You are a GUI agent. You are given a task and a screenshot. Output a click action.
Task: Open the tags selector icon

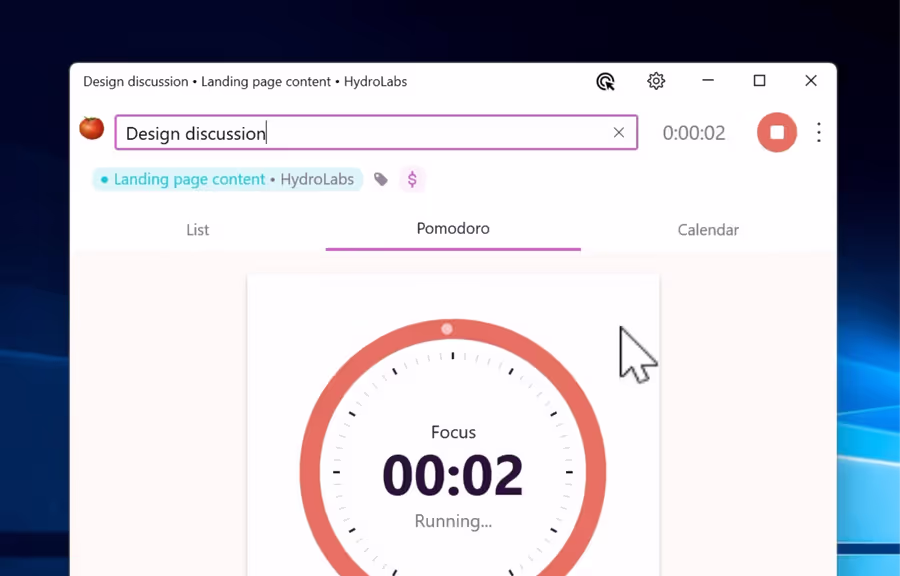tap(381, 180)
